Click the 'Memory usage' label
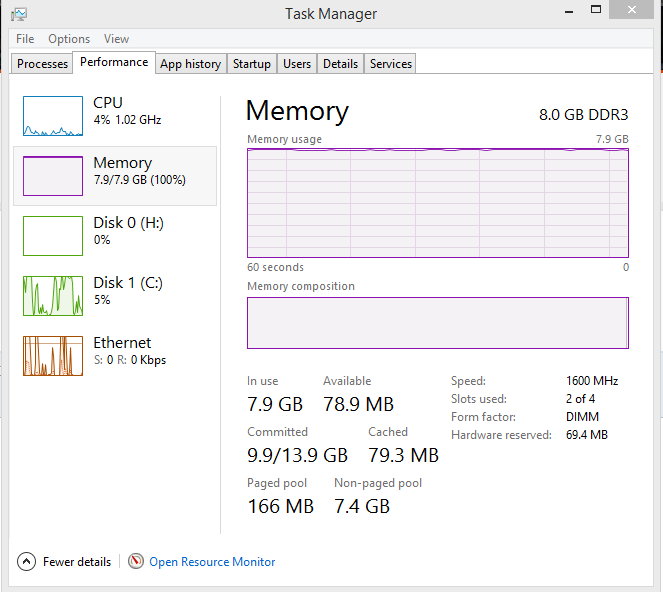 pyautogui.click(x=285, y=139)
